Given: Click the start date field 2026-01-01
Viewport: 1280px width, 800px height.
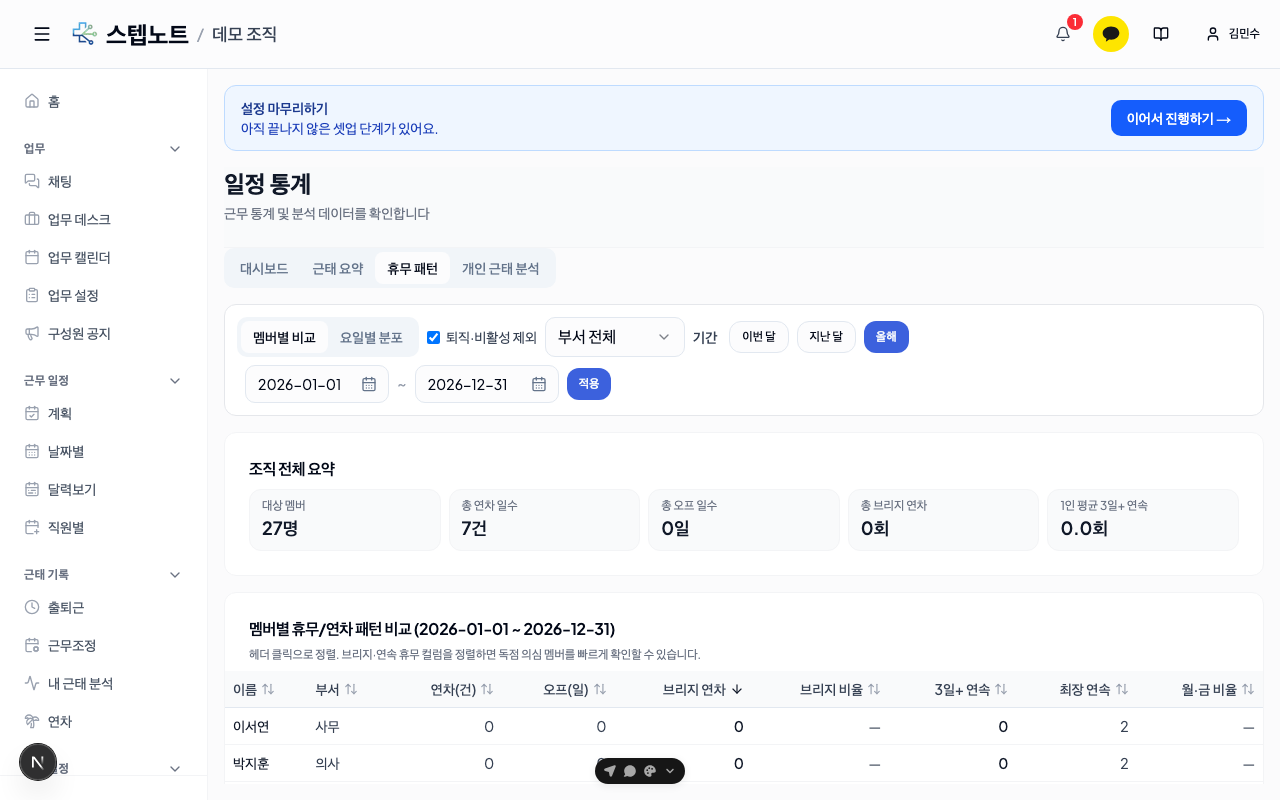Looking at the screenshot, I should [317, 384].
